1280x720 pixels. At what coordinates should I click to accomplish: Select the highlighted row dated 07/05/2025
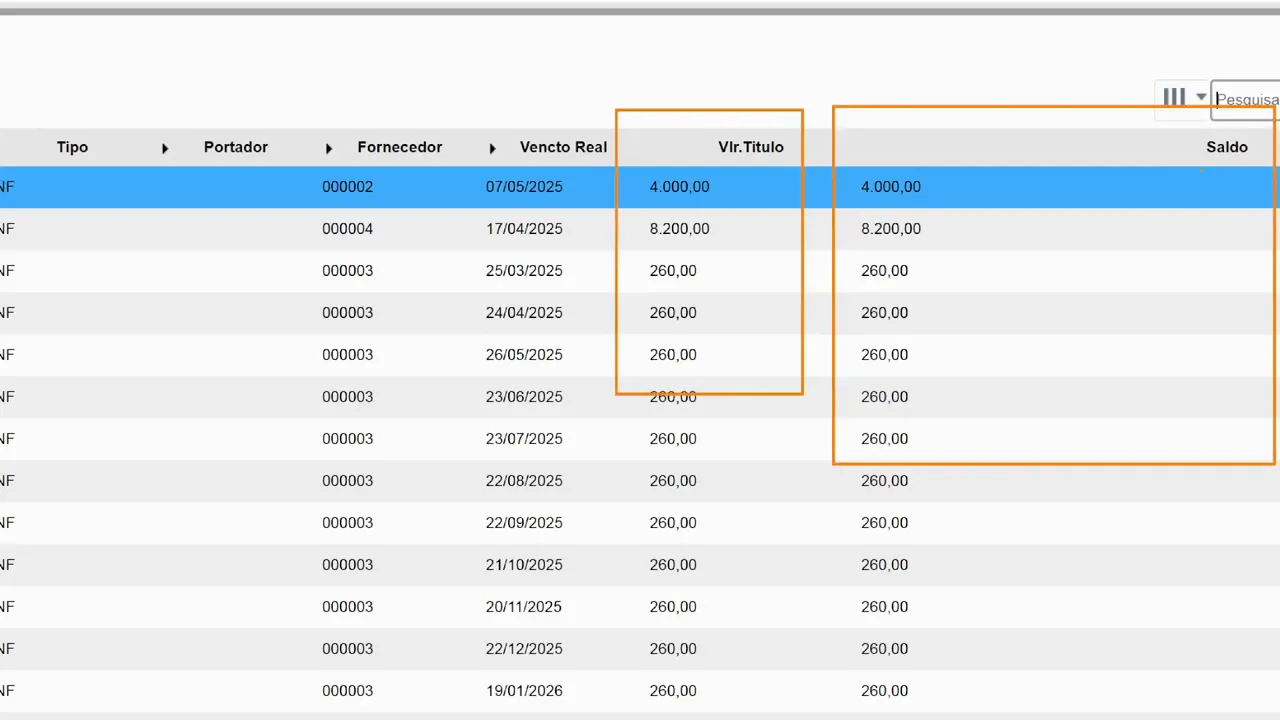pos(524,187)
